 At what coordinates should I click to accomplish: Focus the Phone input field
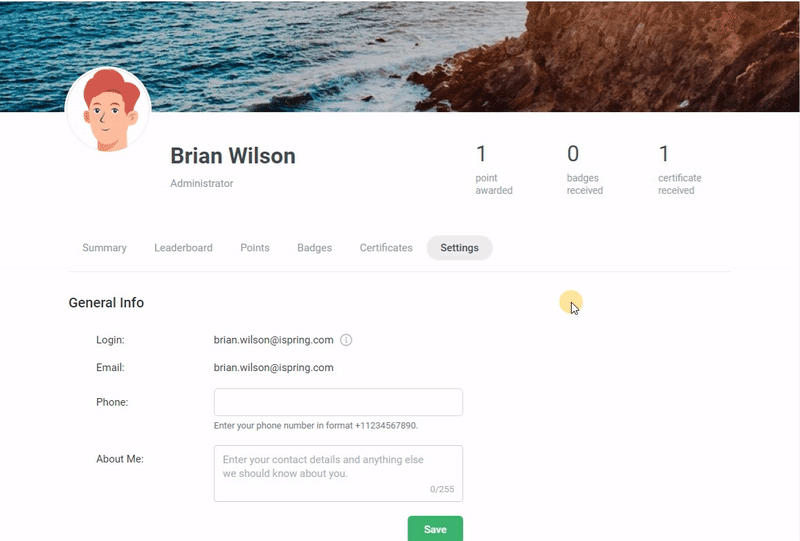coord(338,402)
